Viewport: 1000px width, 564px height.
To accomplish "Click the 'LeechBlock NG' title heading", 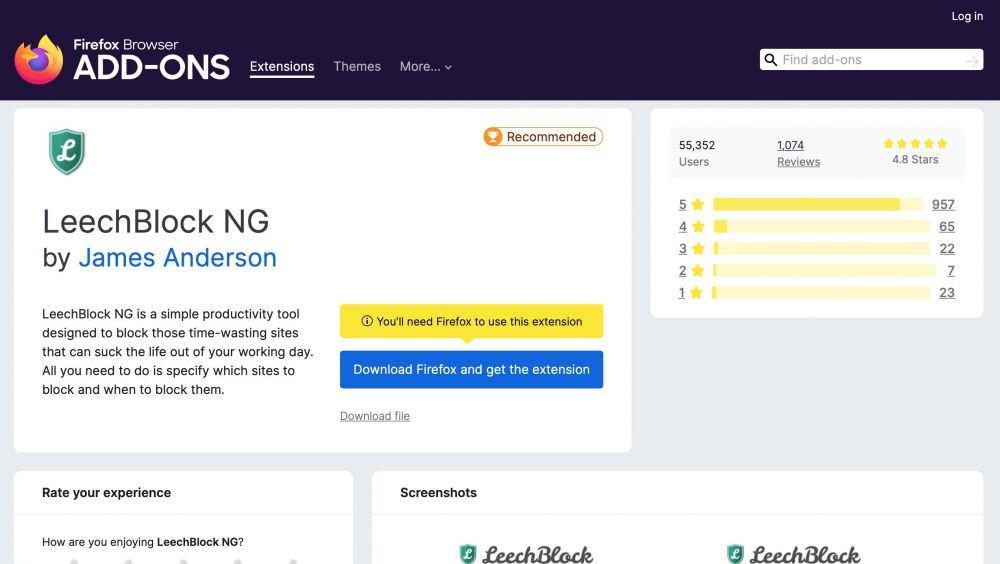I will click(156, 221).
